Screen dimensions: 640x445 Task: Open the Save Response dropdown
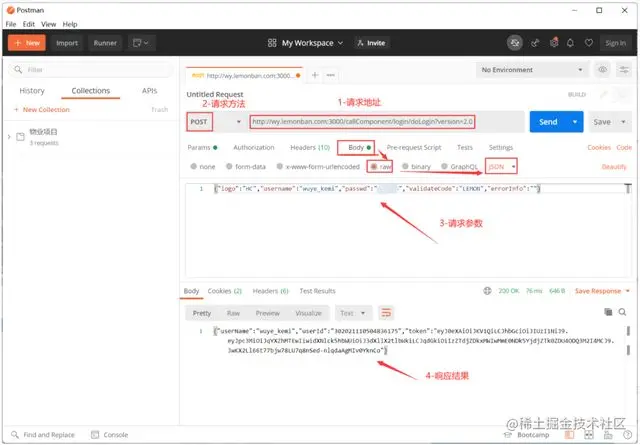pyautogui.click(x=602, y=291)
